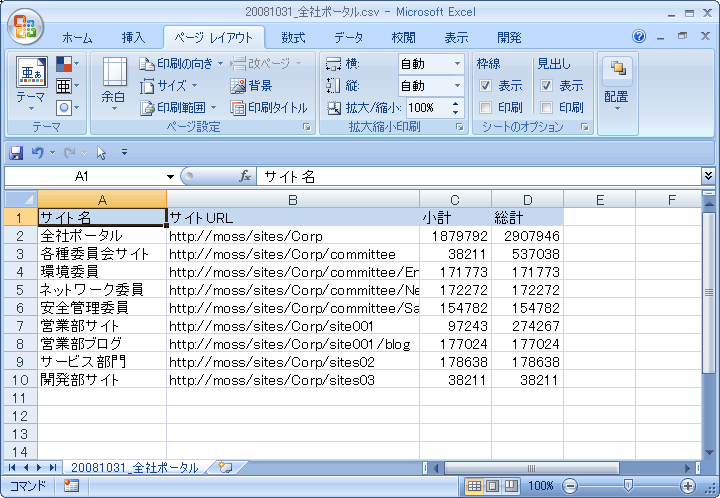
Task: Open the Excel help question mark
Action: click(639, 36)
